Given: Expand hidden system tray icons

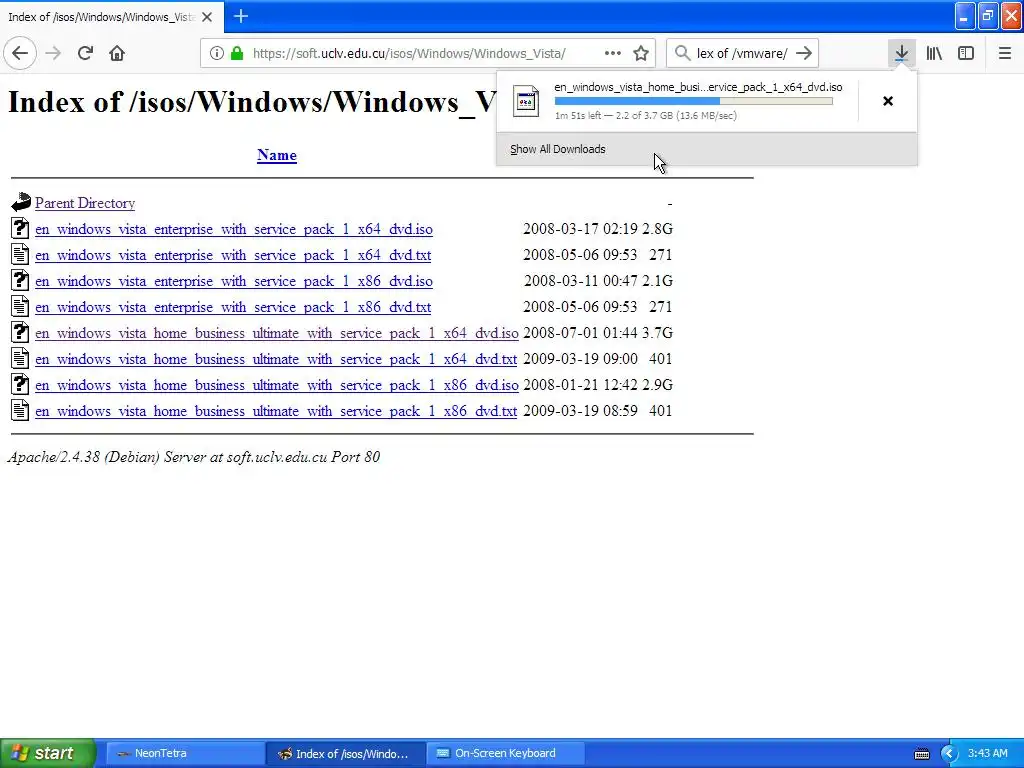Looking at the screenshot, I should 949,753.
